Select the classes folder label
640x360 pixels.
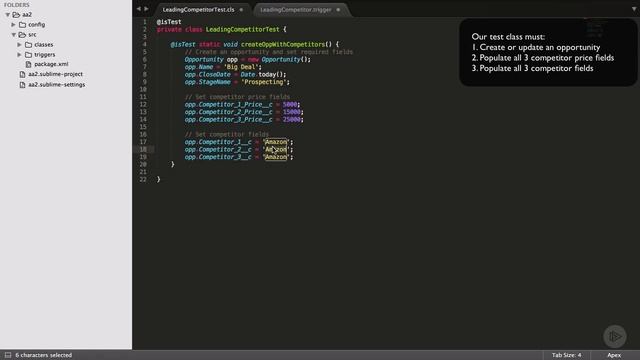(x=44, y=44)
